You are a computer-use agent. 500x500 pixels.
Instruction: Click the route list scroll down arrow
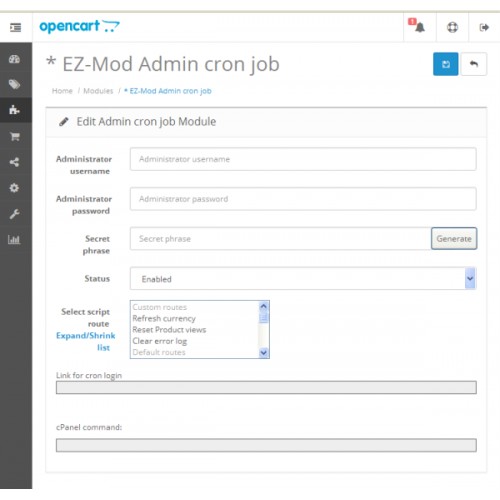coord(264,353)
